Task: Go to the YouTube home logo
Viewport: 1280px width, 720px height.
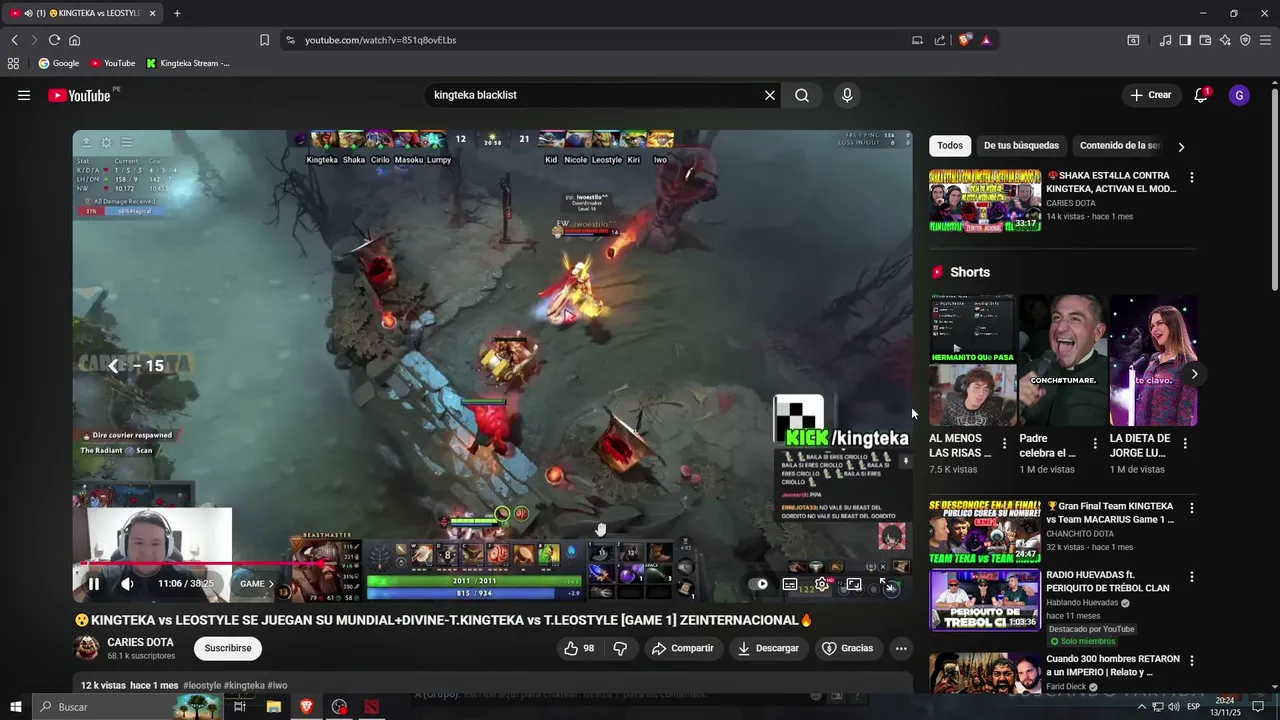Action: pyautogui.click(x=79, y=95)
